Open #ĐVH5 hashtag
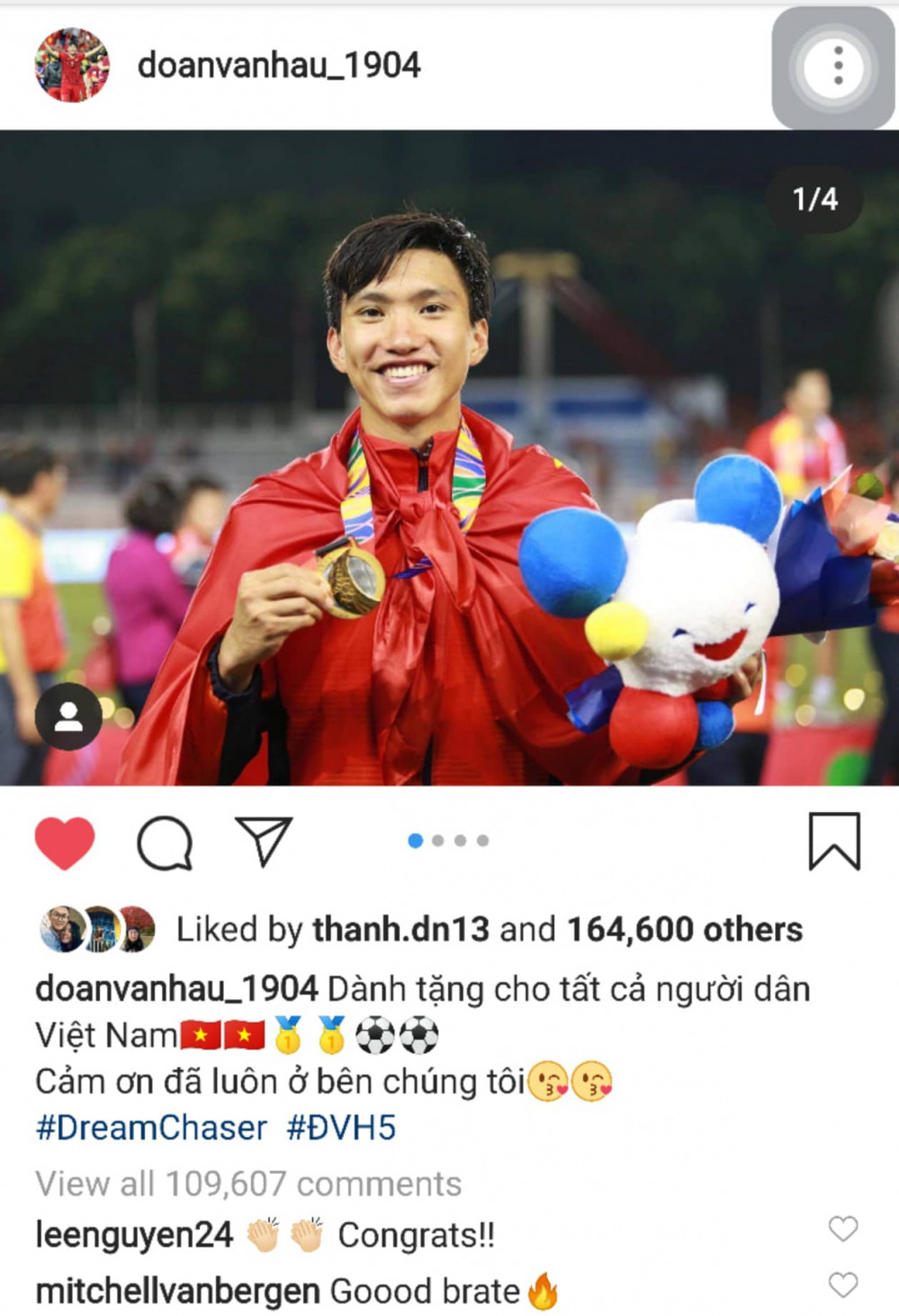The width and height of the screenshot is (899, 1316). click(x=341, y=1127)
